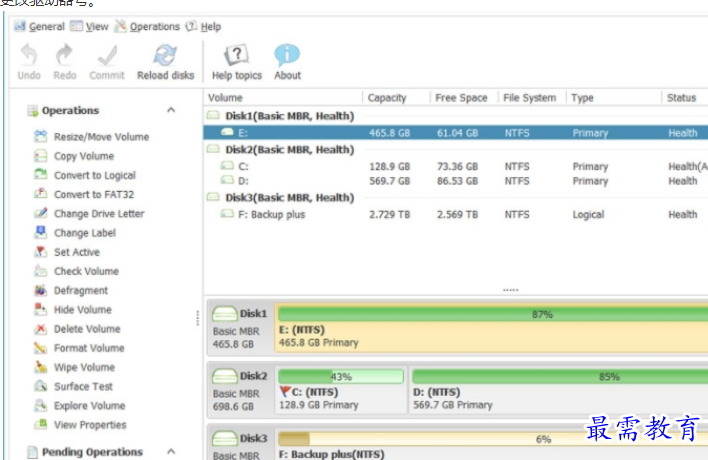Screen dimensions: 708x460
Task: Click the Disk2 label in disk map
Action: (x=253, y=376)
